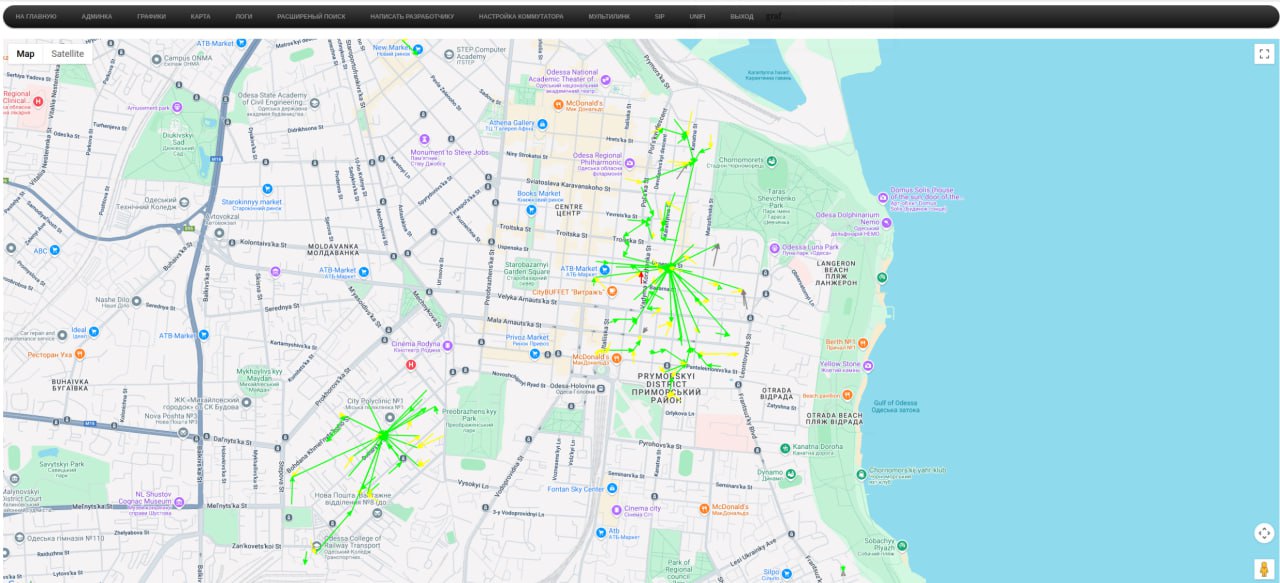Click the Athena Gallery shop icon
Screen dimensions: 1280x583
point(542,124)
